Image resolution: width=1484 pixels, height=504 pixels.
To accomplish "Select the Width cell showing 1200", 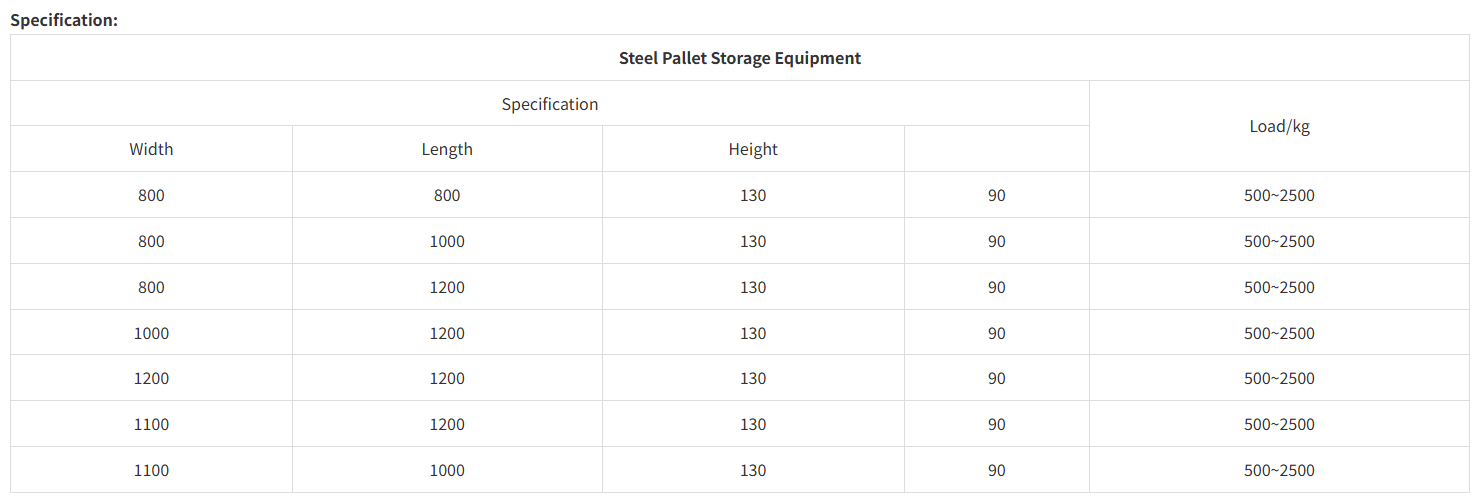I will coord(151,378).
